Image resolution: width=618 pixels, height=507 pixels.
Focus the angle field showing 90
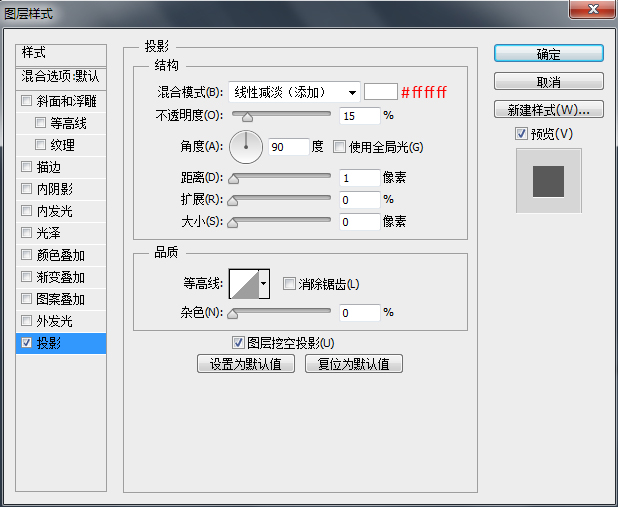289,147
